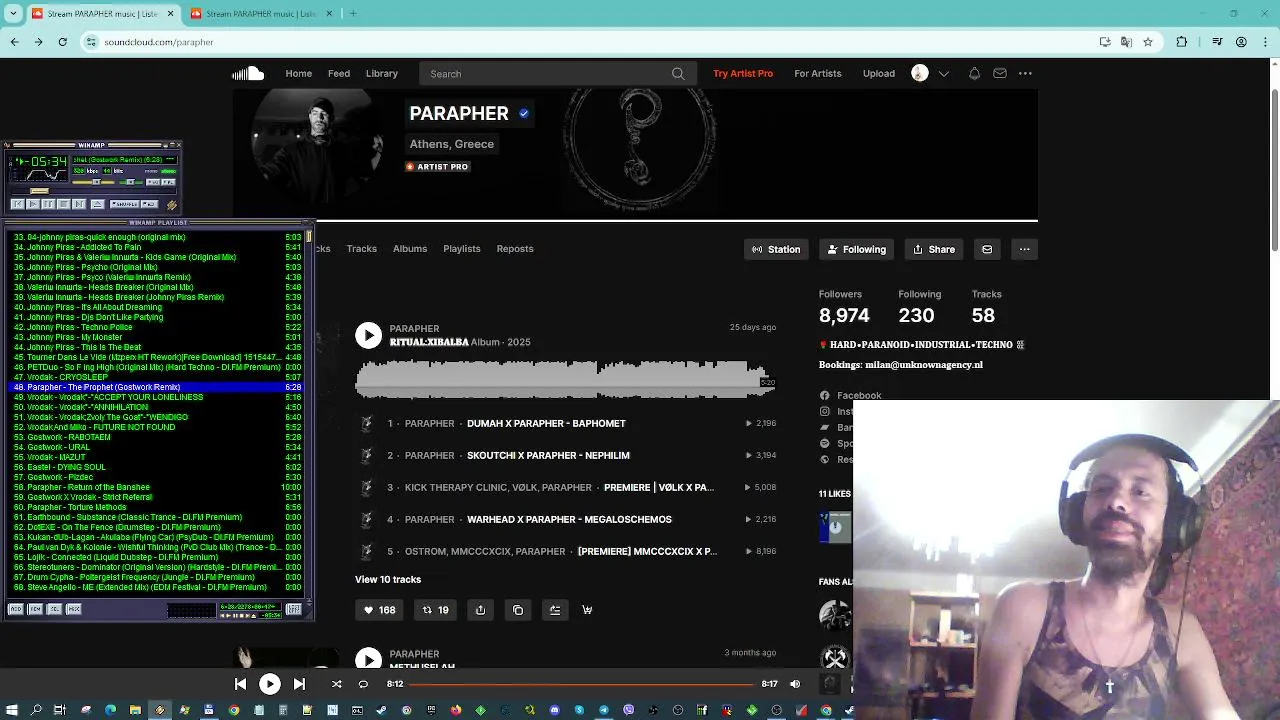
Task: Open File Explorer from the taskbar
Action: coord(135,710)
